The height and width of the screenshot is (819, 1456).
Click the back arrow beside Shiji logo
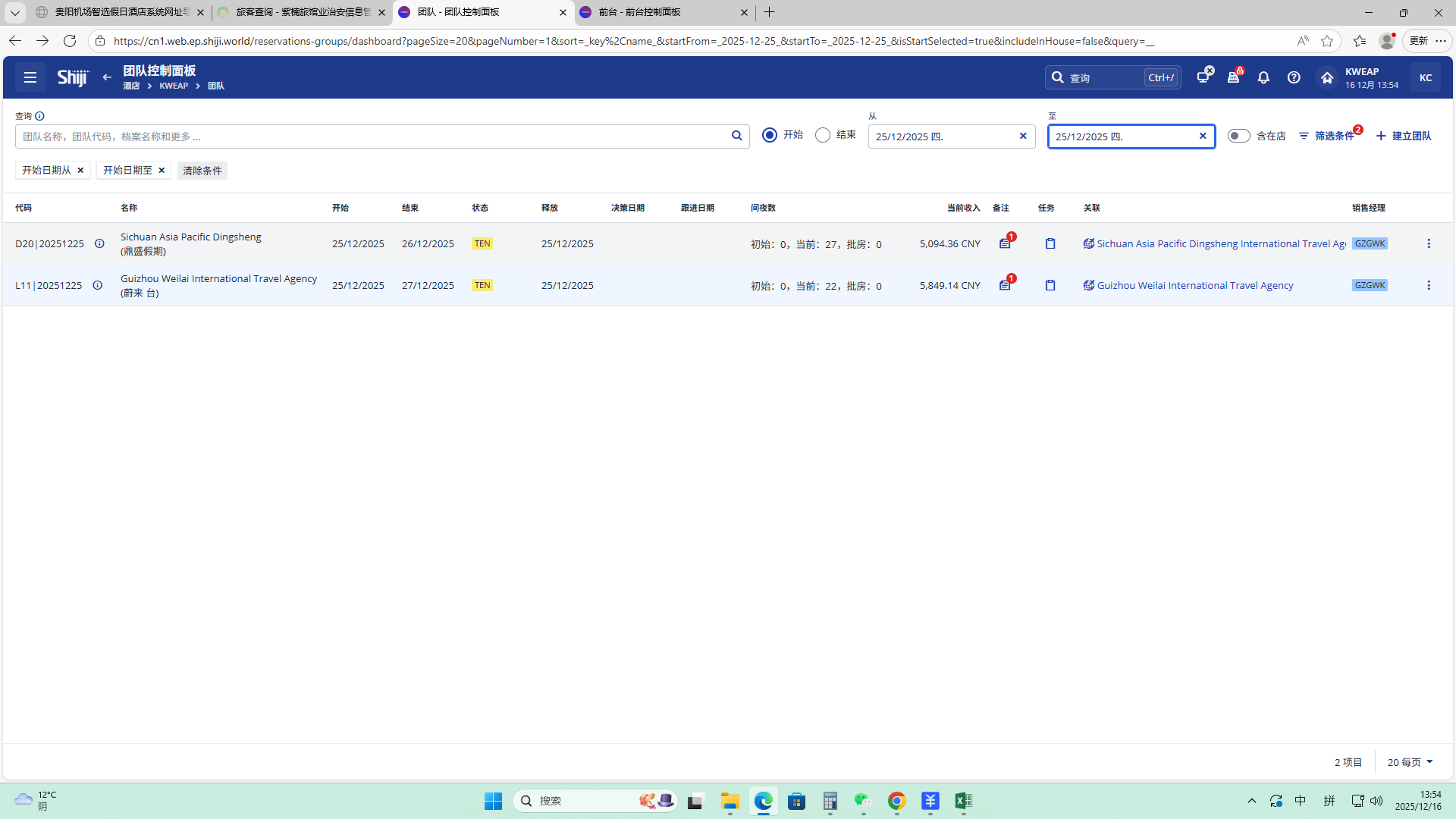pos(107,77)
